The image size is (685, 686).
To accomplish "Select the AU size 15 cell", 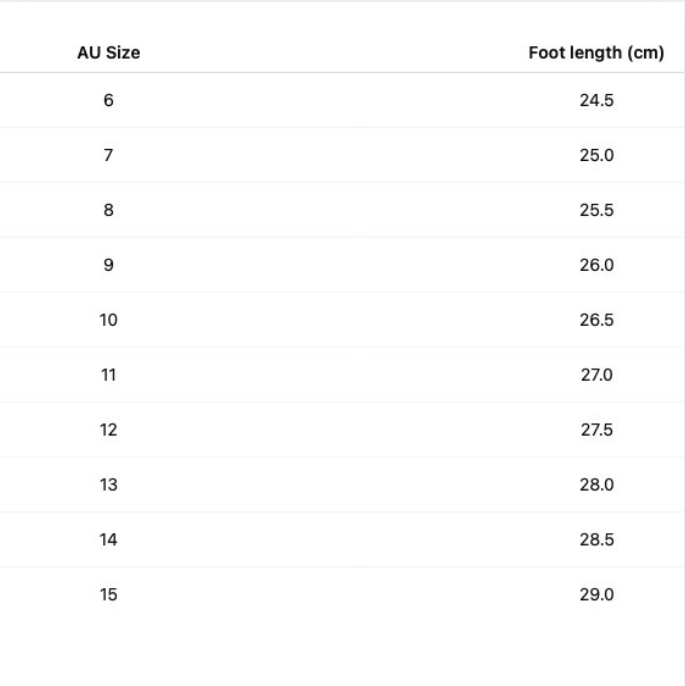I will click(108, 595).
